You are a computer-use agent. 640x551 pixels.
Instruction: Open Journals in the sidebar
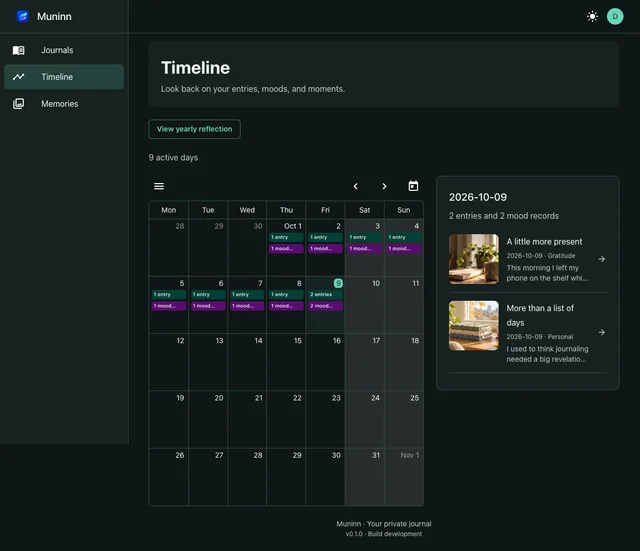click(64, 50)
